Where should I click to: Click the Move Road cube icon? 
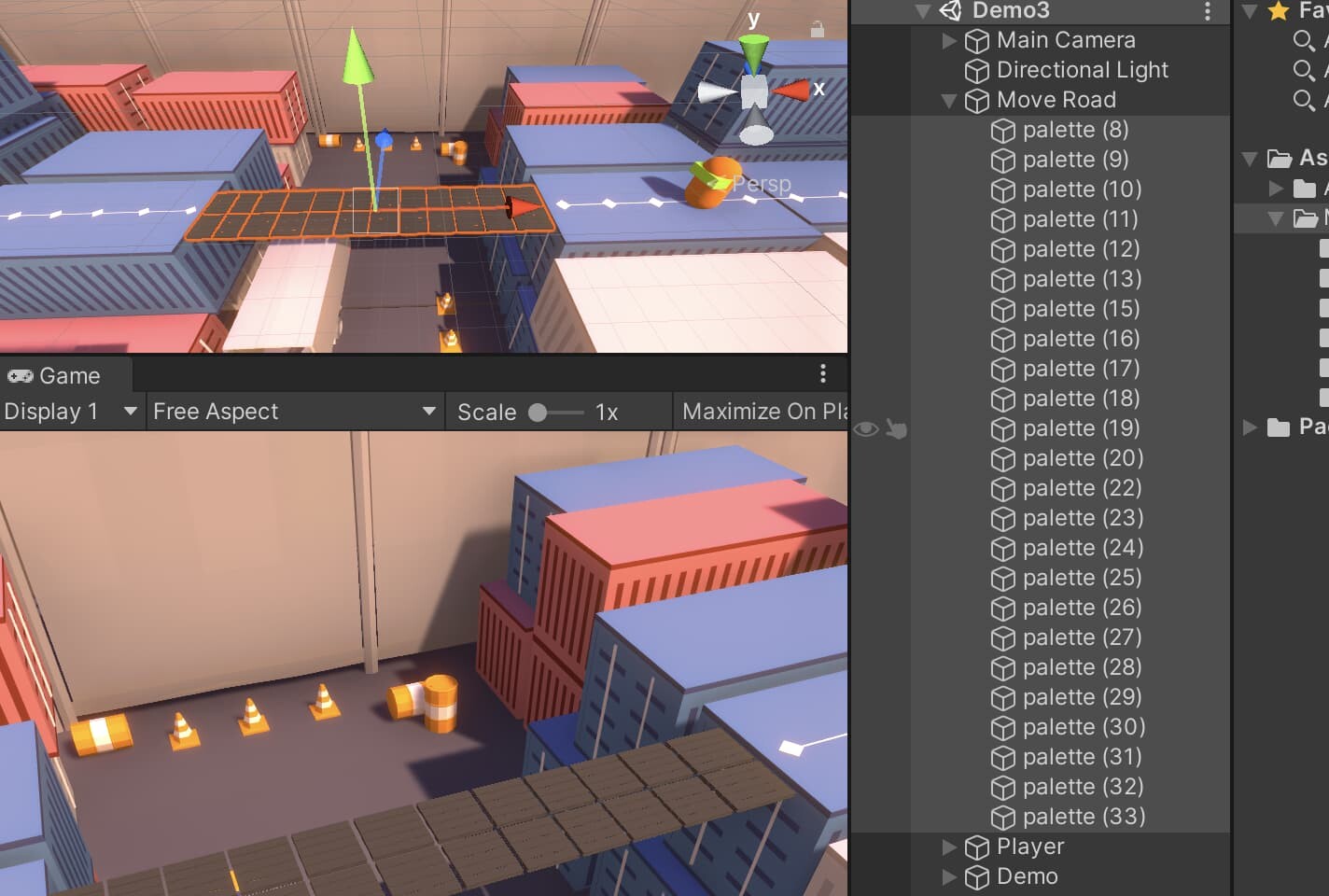pyautogui.click(x=976, y=101)
